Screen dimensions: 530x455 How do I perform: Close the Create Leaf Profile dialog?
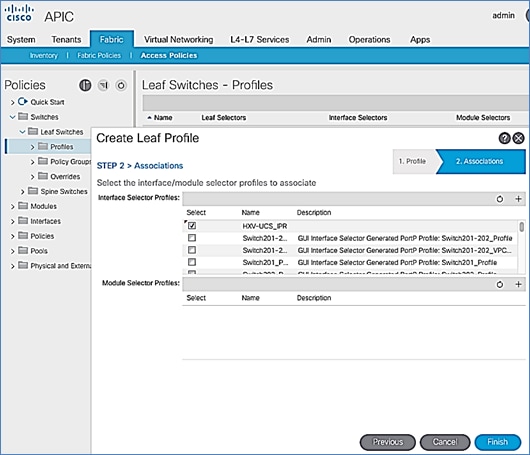(519, 138)
